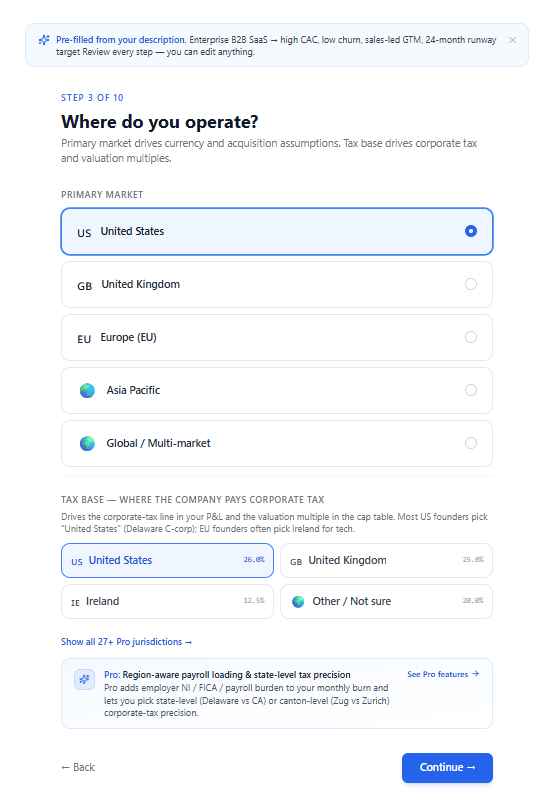This screenshot has height=807, width=552.
Task: Pick United Kingdom tax base at 25.0%
Action: click(x=386, y=560)
